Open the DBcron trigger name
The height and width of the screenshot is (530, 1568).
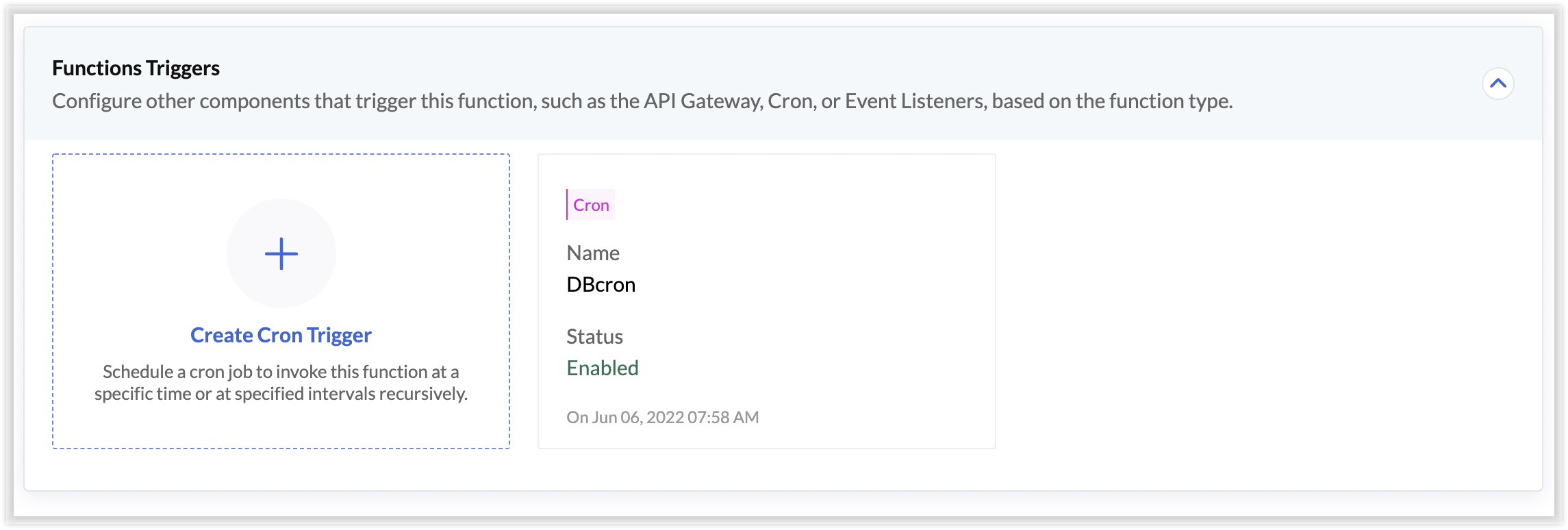point(600,284)
